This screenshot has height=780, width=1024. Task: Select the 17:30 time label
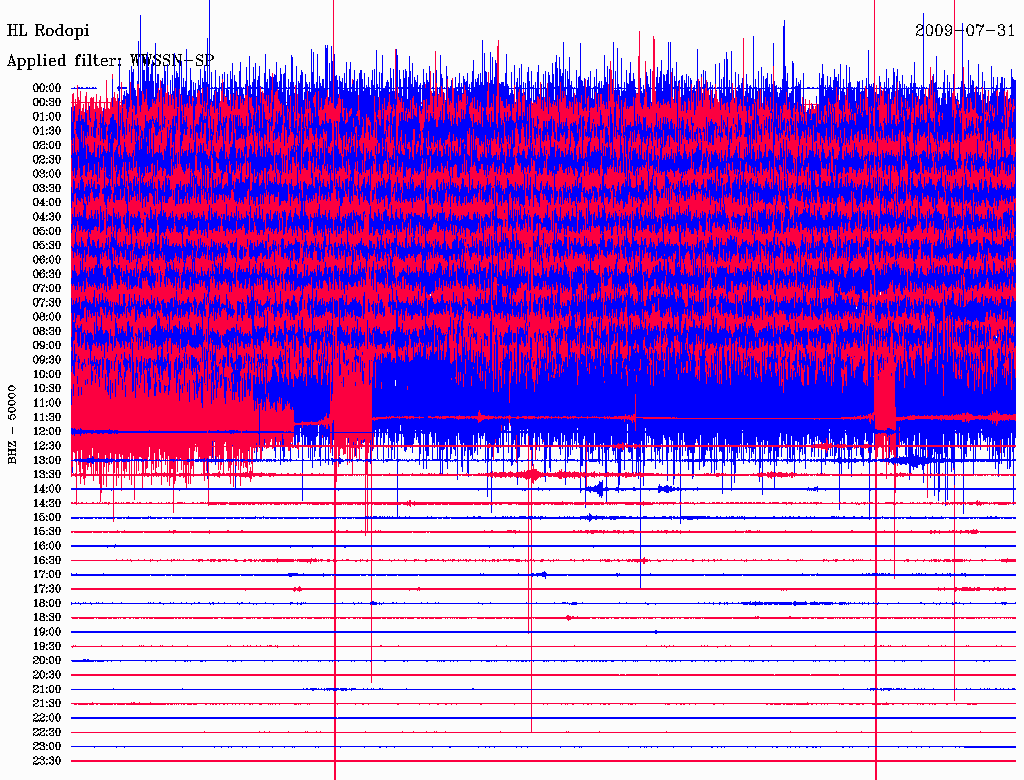pos(47,589)
